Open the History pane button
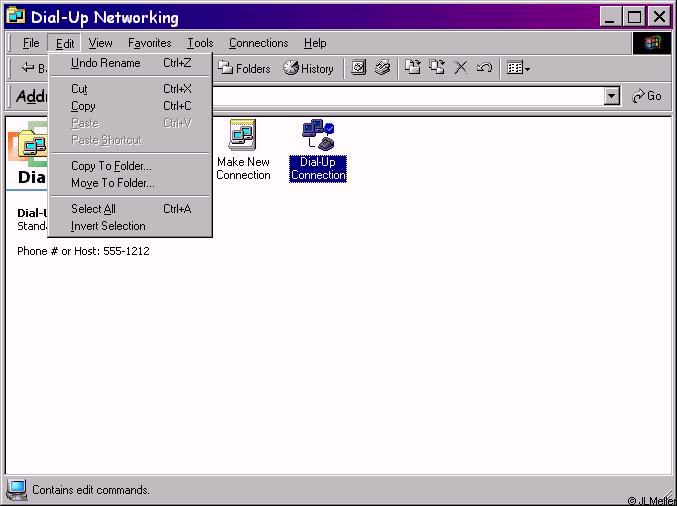 pos(309,68)
